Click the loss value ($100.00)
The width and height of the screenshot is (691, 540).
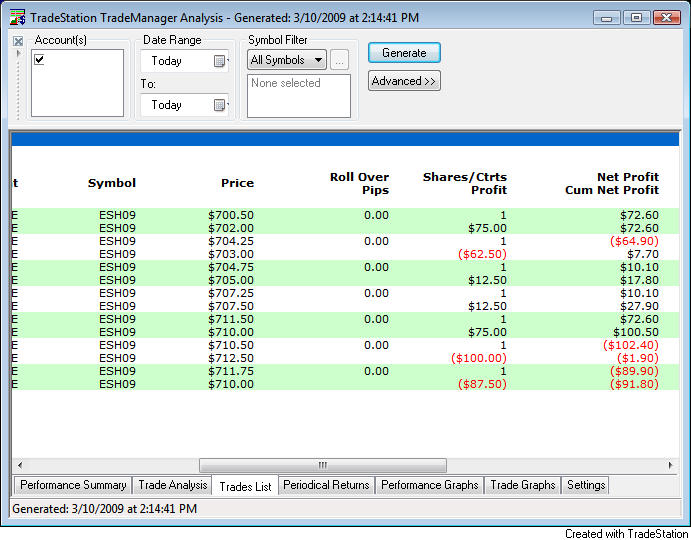[479, 358]
